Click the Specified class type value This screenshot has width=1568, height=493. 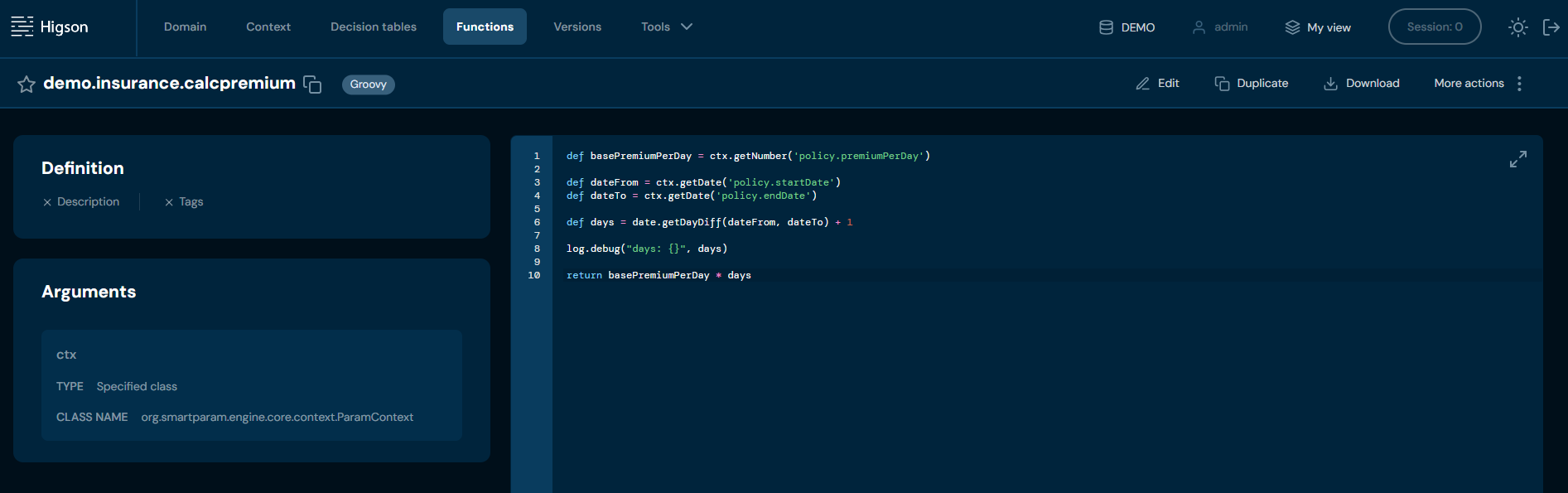[x=137, y=387]
